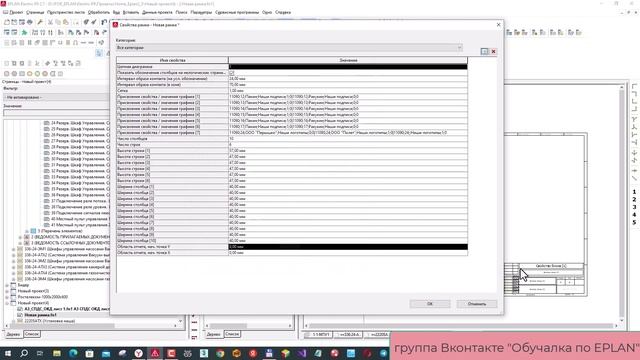Image resolution: width=640 pixels, height=360 pixels.
Task: Close the frame properties dialog
Action: [498, 24]
